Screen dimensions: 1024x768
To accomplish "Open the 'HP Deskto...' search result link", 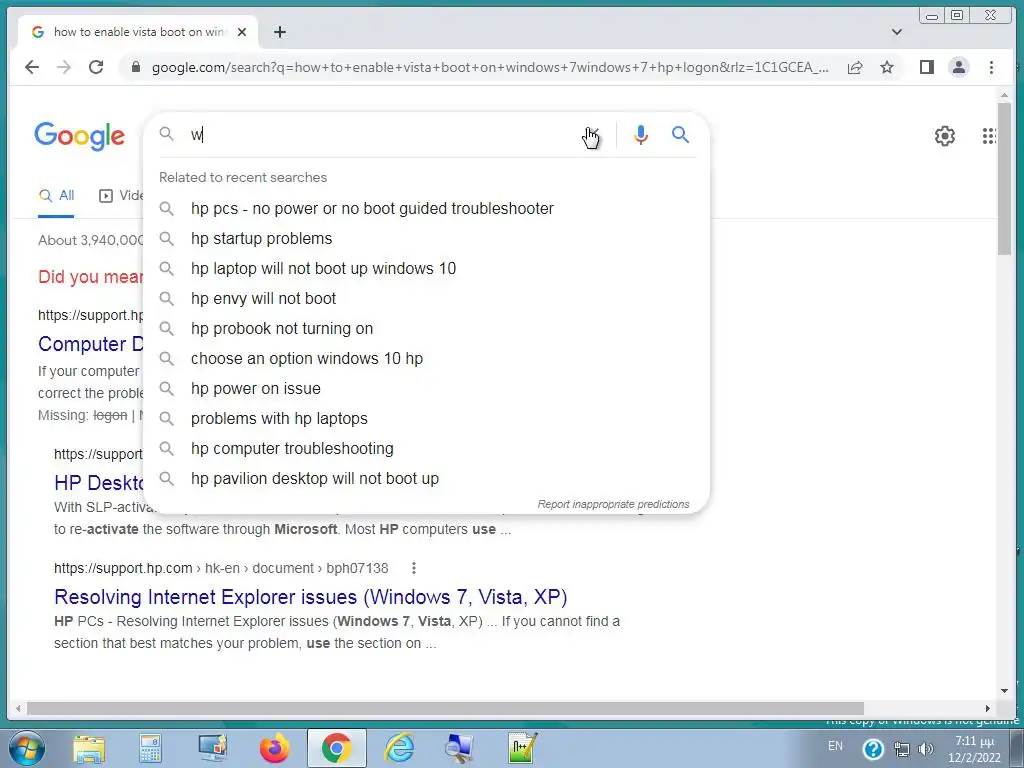I will [98, 483].
